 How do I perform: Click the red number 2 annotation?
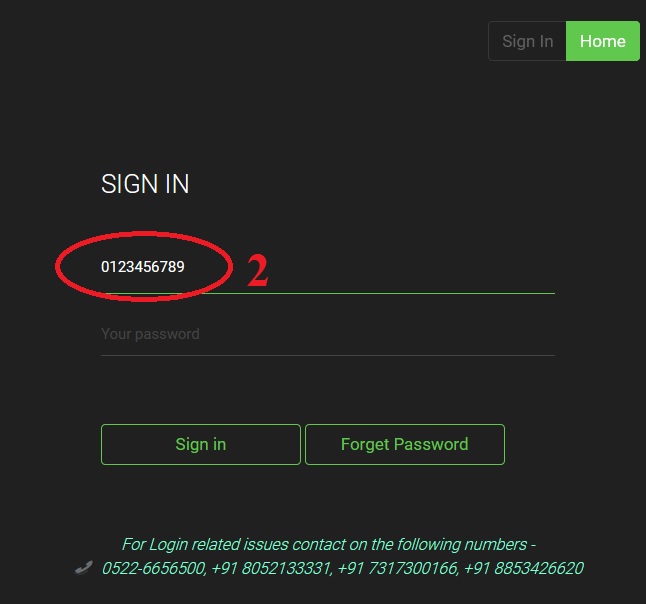257,271
